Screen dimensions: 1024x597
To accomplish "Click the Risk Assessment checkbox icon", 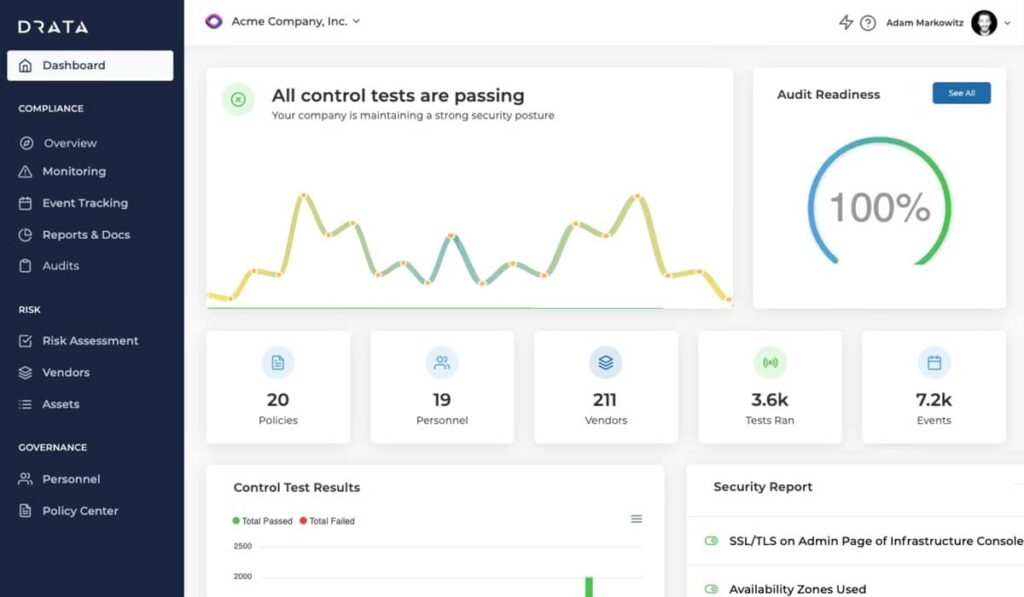I will (x=25, y=341).
